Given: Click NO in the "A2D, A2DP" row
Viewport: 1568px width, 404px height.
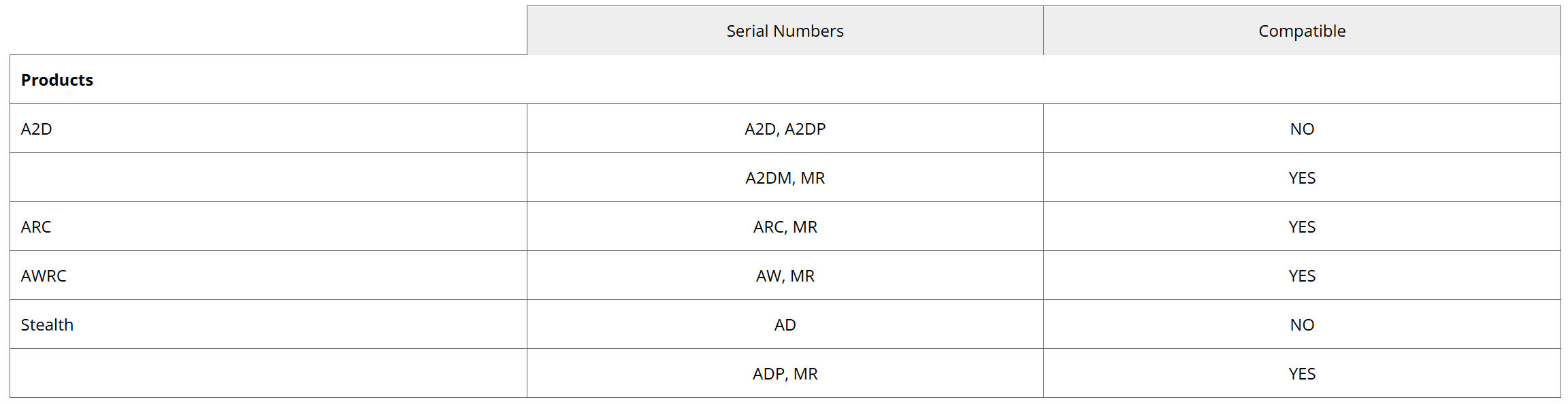Looking at the screenshot, I should pos(1301,129).
